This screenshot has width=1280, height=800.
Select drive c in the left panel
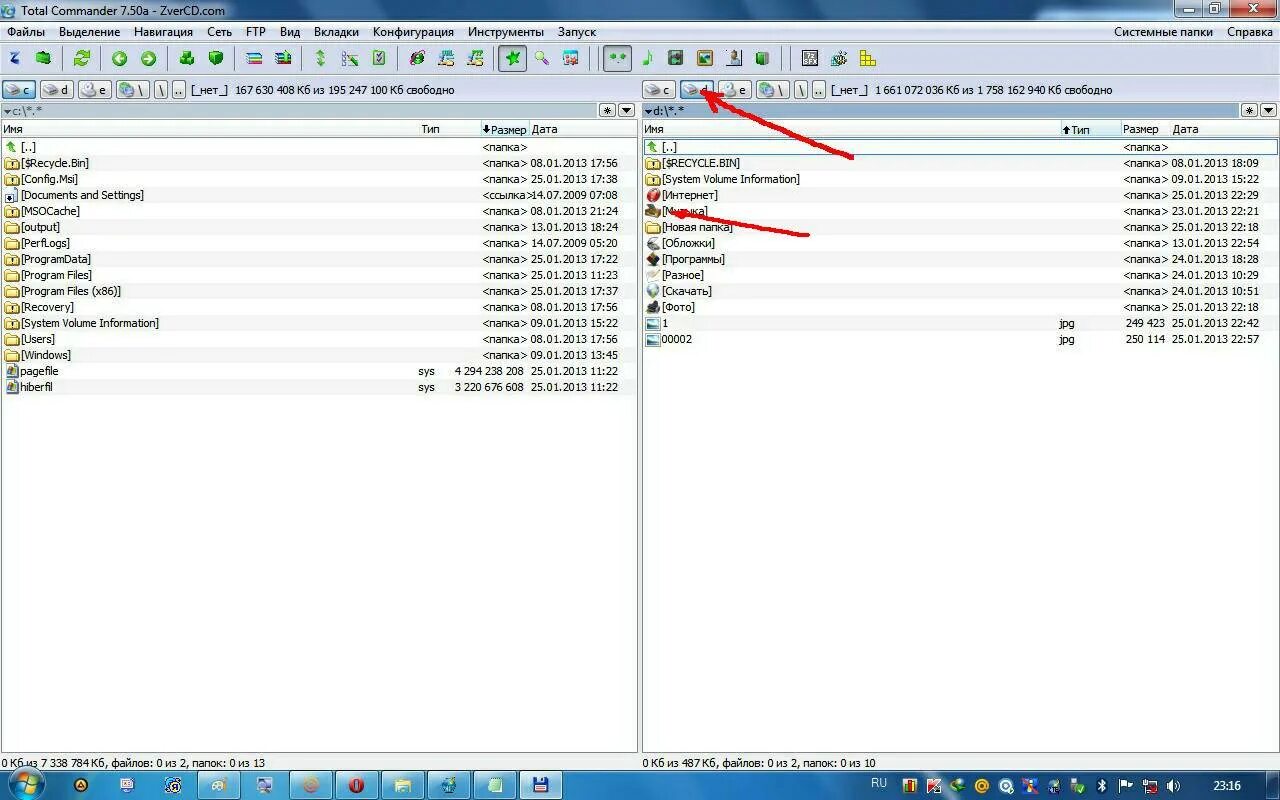19,90
